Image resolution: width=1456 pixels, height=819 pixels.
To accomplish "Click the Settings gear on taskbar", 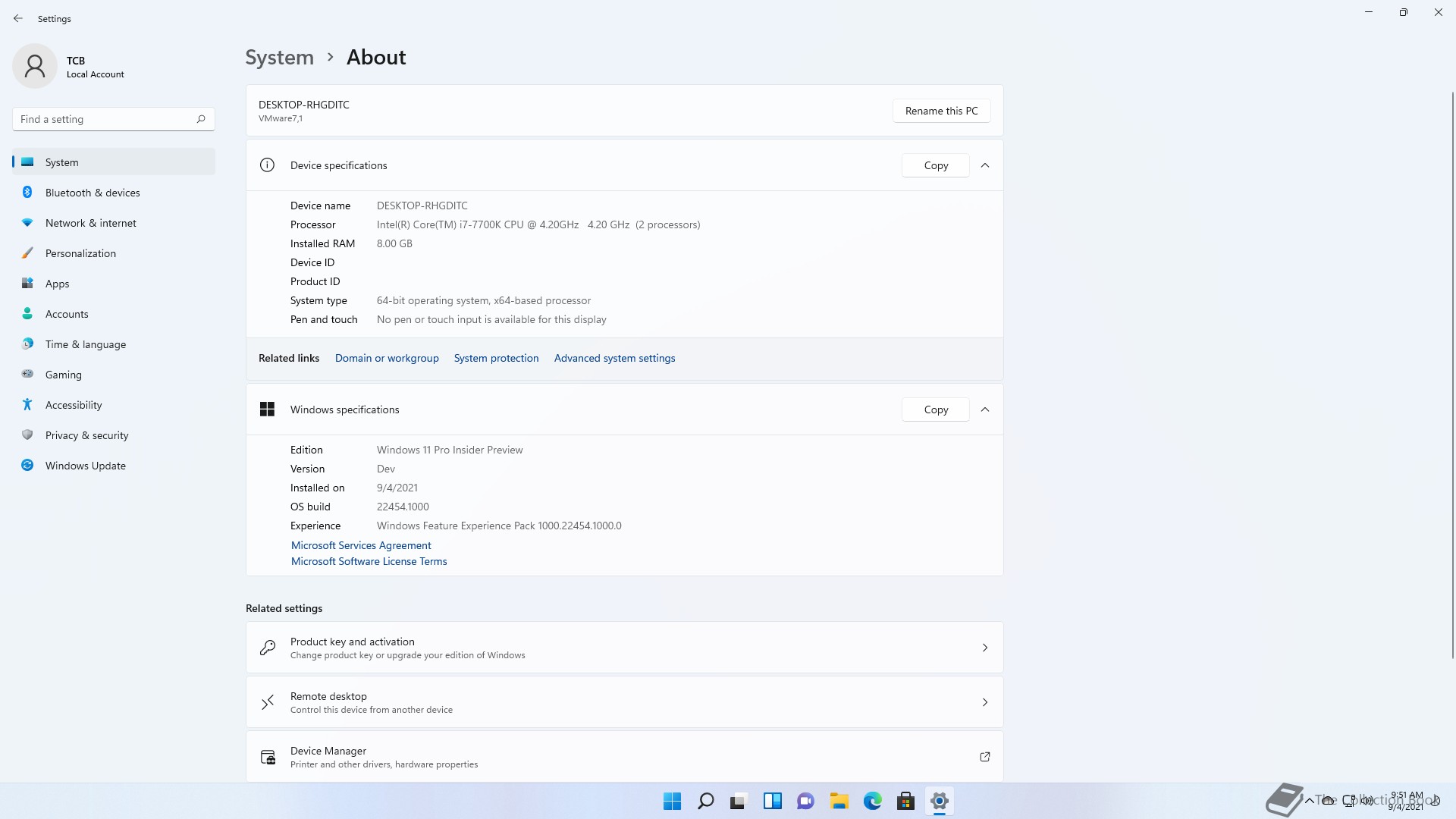I will click(939, 801).
